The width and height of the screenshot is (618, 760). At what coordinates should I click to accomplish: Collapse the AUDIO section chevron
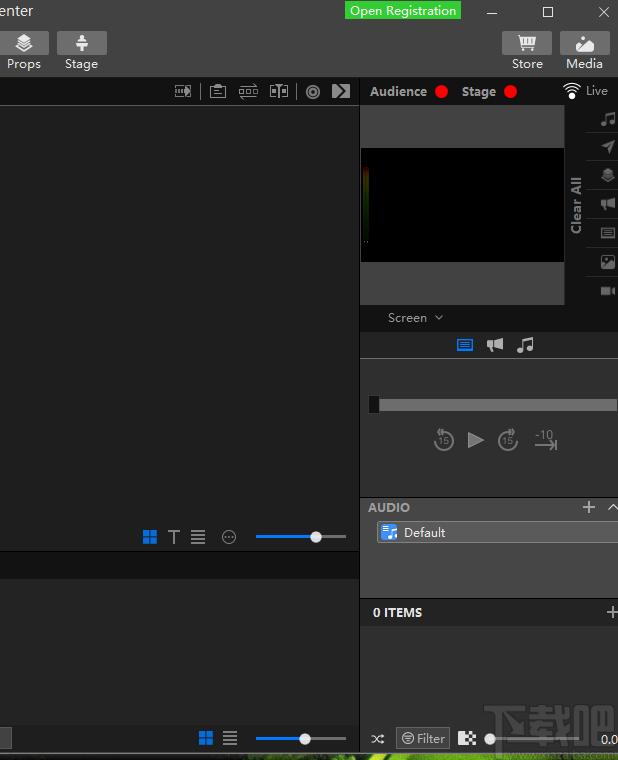tap(613, 507)
